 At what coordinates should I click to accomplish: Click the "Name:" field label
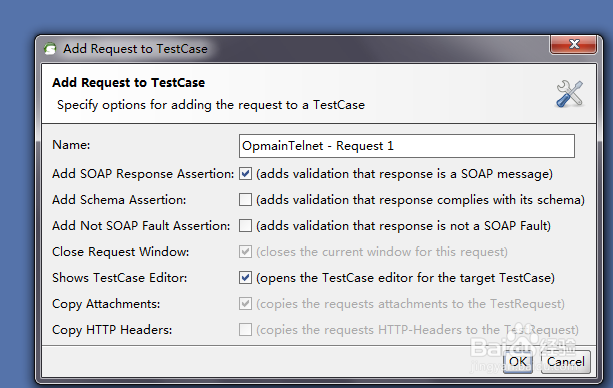[x=71, y=145]
